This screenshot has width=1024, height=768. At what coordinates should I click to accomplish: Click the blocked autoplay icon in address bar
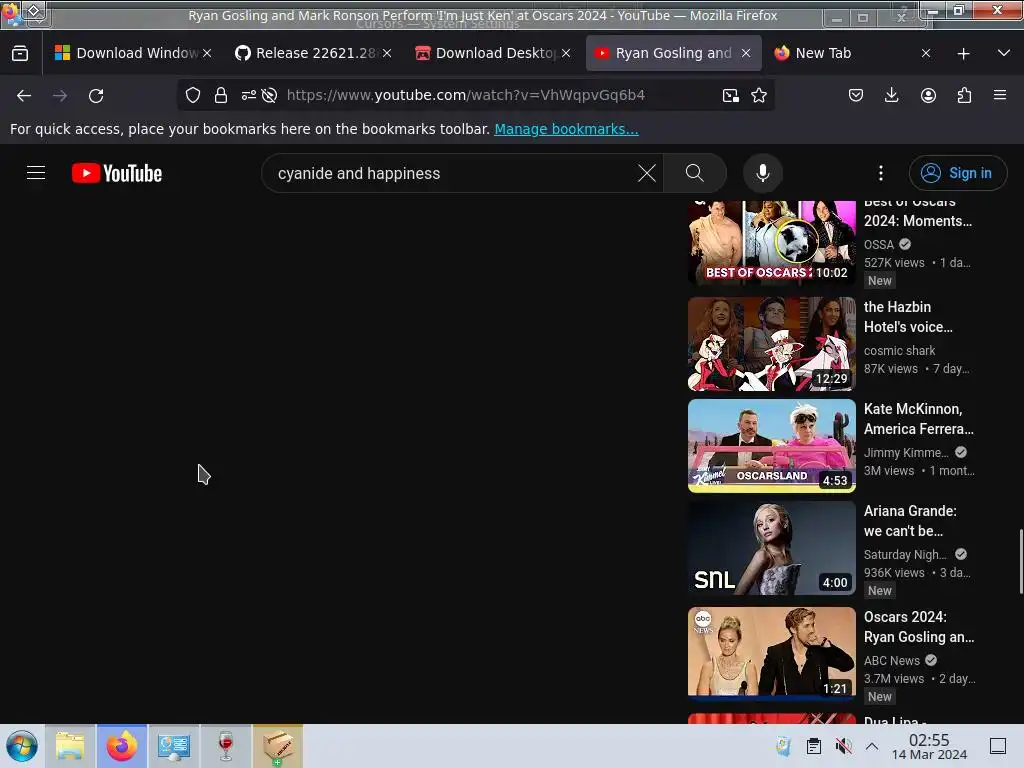(269, 95)
